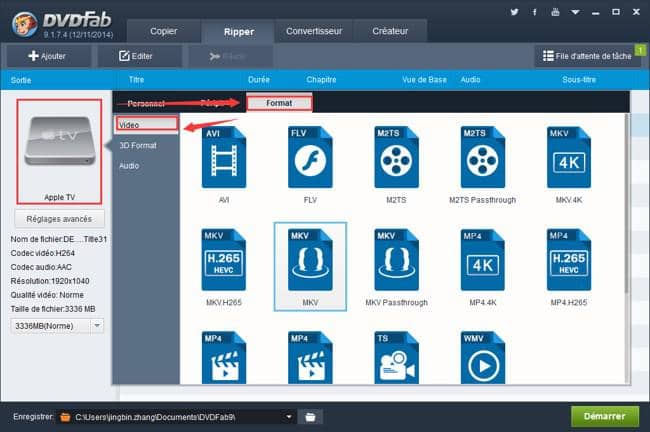Viewport: 650px width, 432px height.
Task: Click the Editer button
Action: (139, 56)
